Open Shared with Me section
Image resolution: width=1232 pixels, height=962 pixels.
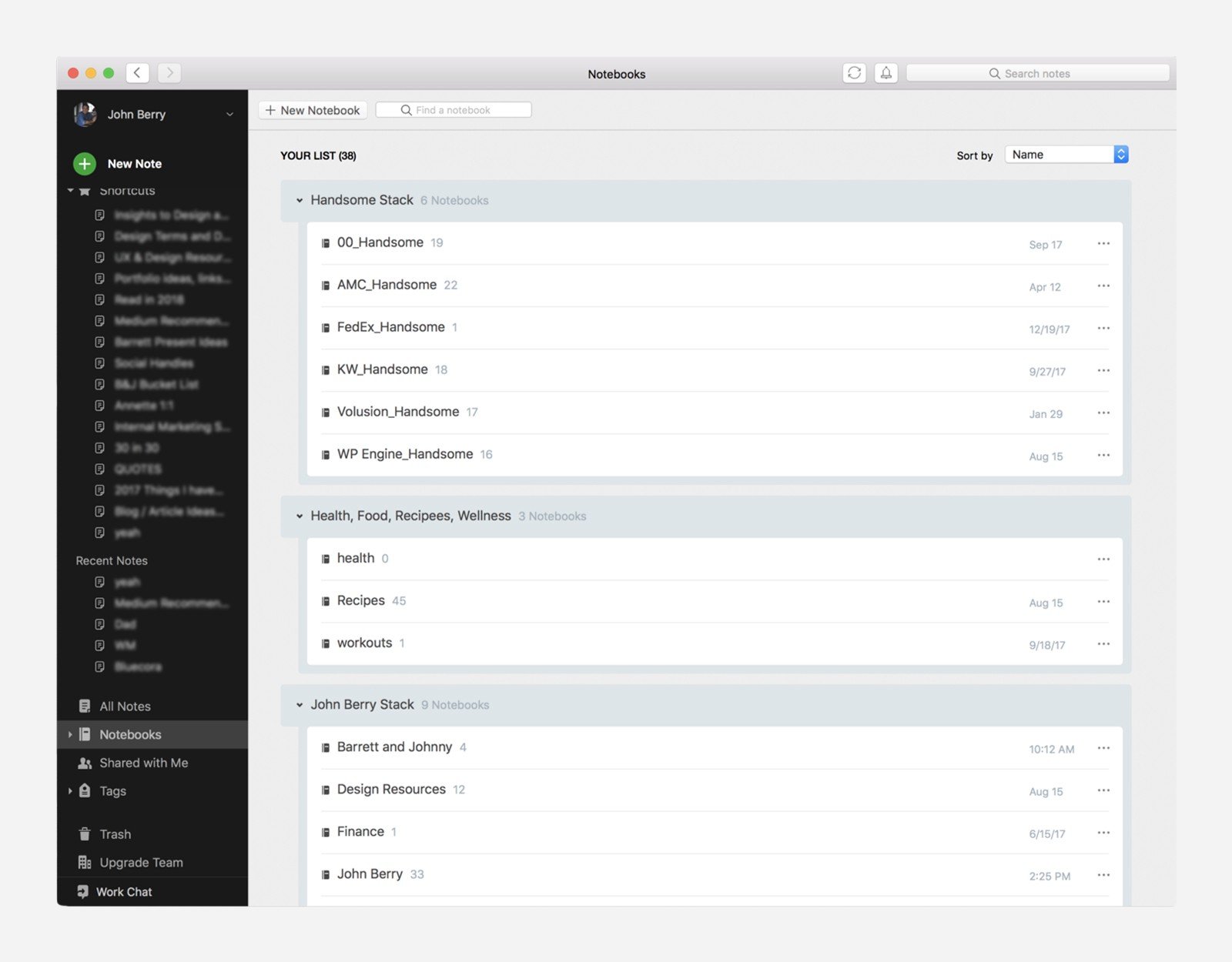(143, 763)
